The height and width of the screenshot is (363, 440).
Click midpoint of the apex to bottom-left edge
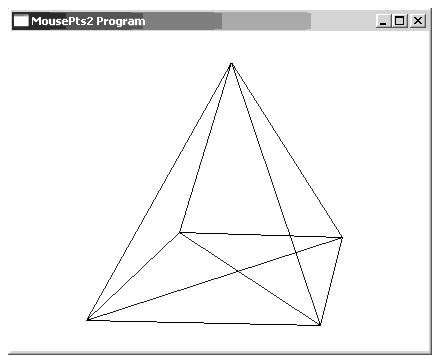(159, 192)
